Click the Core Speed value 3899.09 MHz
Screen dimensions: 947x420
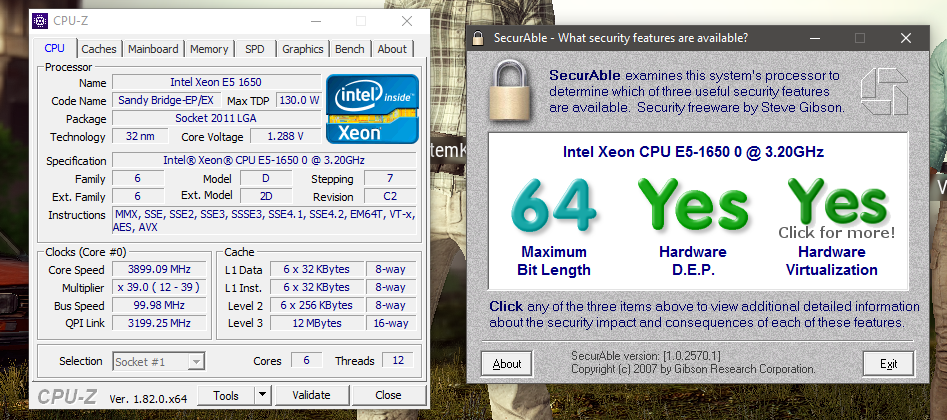point(159,270)
